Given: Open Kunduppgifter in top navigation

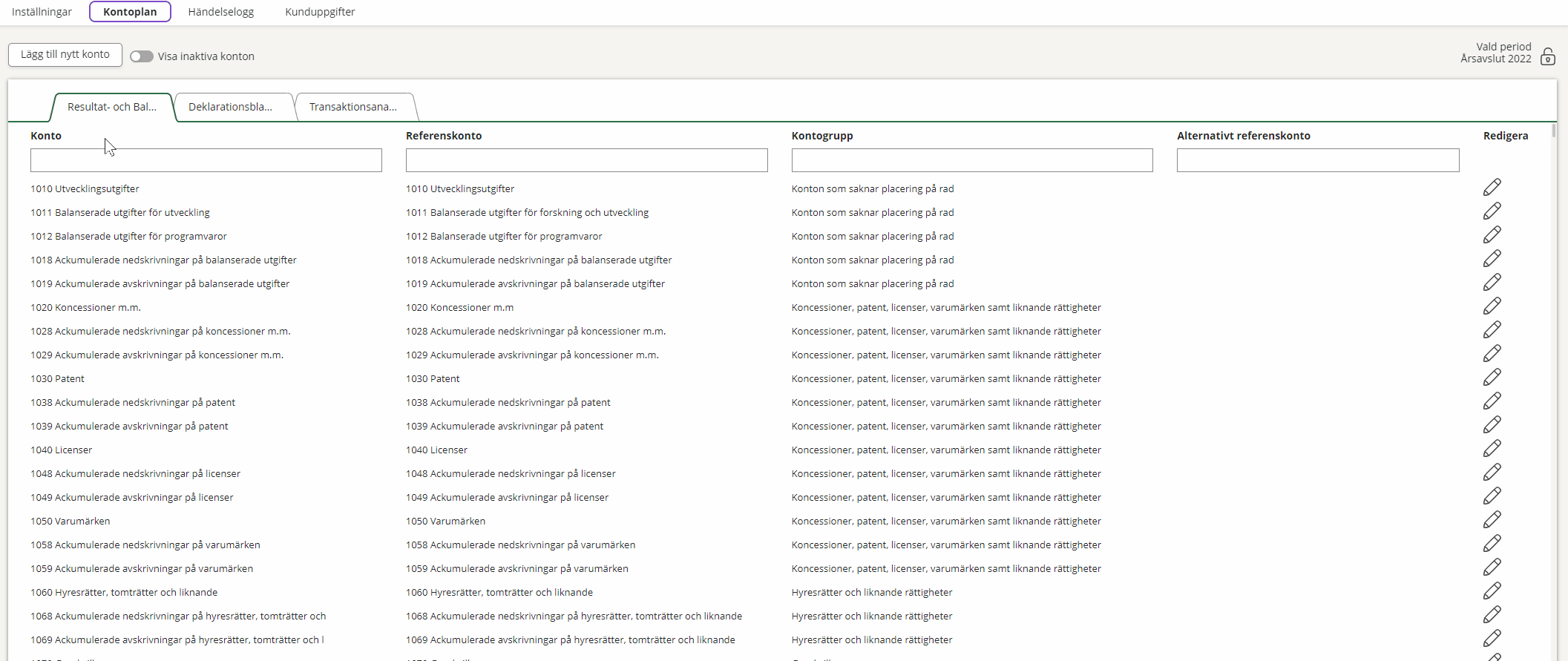Looking at the screenshot, I should coord(320,12).
